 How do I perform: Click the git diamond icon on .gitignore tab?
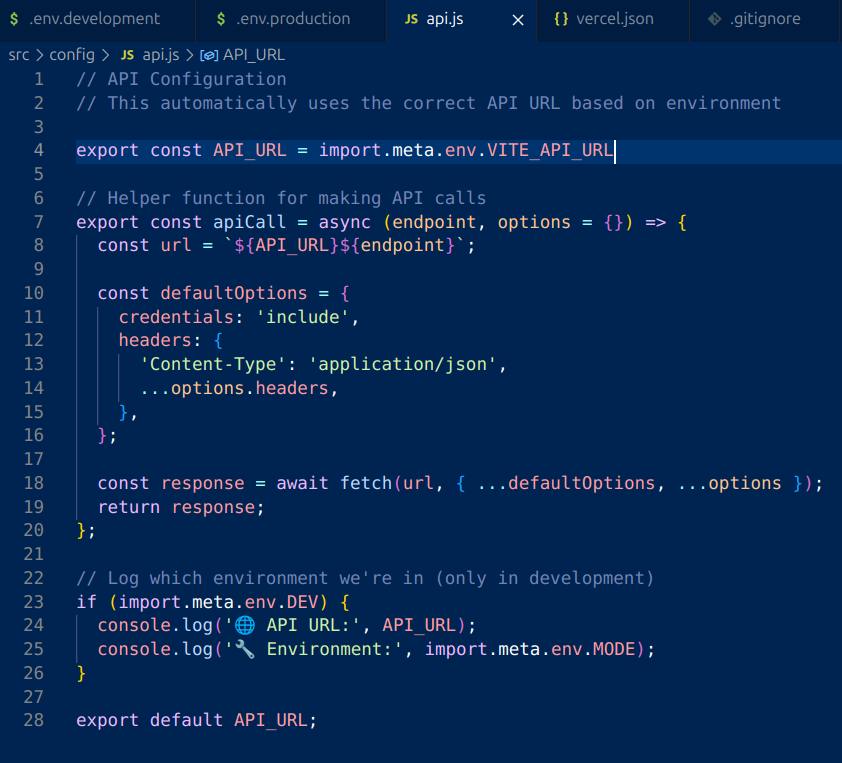coord(714,19)
